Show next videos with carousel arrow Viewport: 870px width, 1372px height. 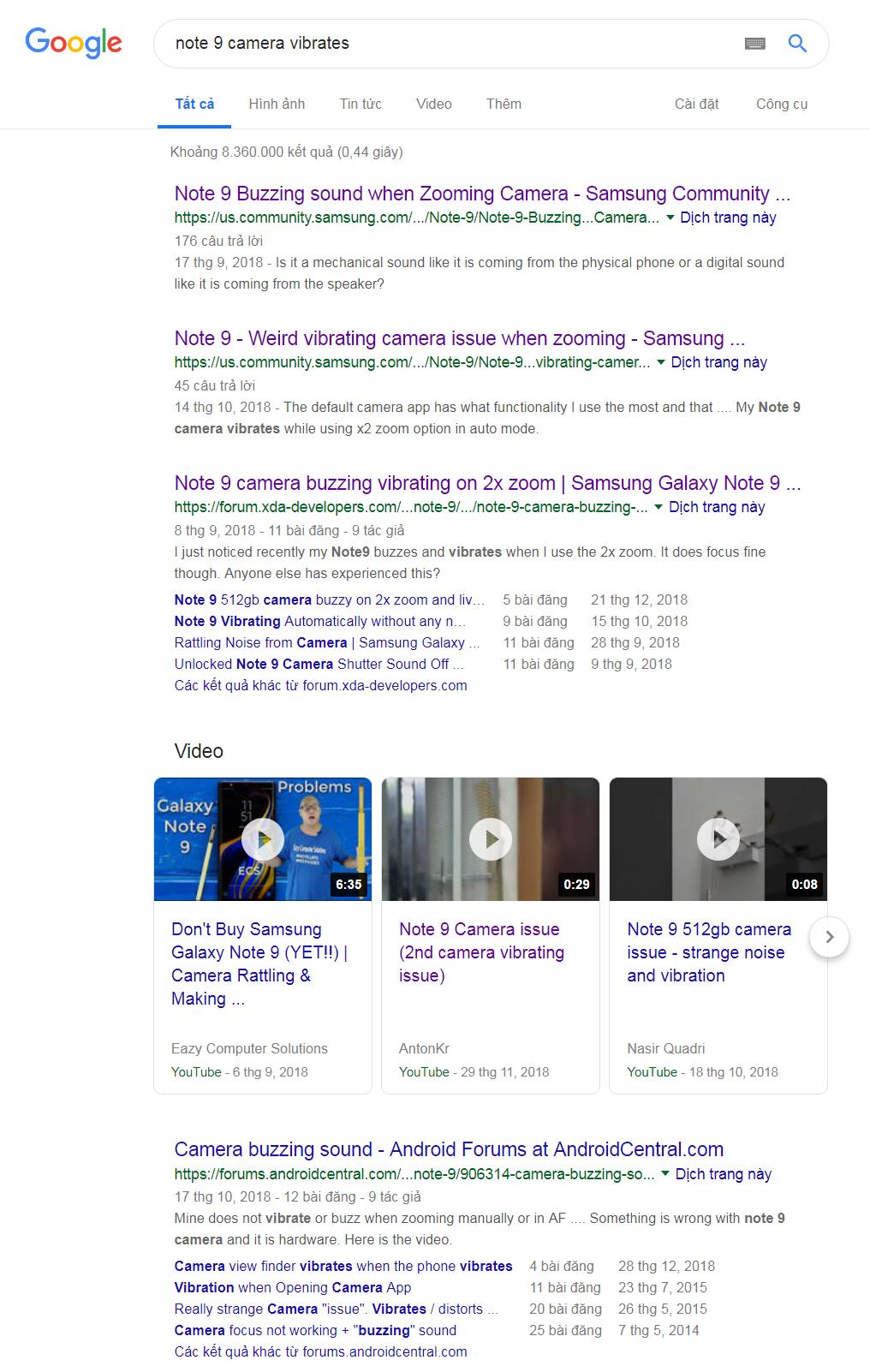[828, 937]
